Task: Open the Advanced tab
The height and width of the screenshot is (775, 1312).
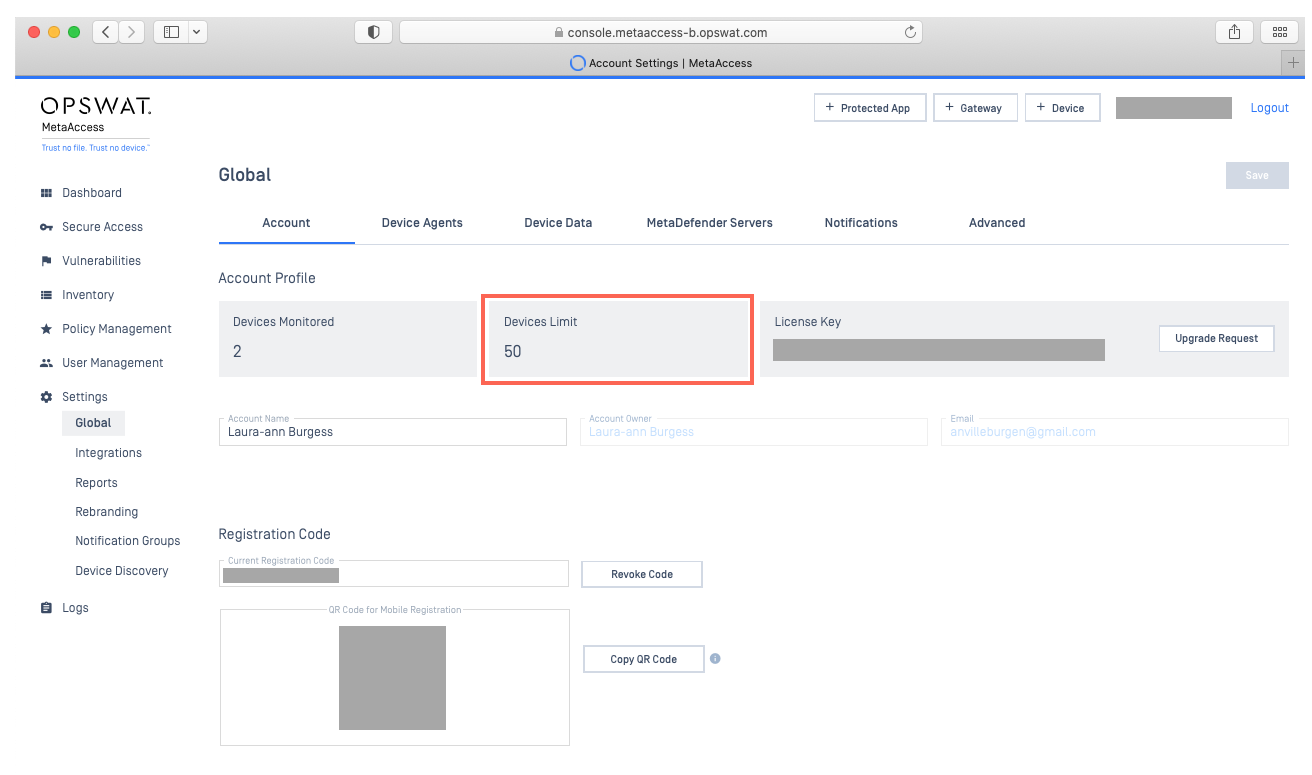Action: coord(997,223)
